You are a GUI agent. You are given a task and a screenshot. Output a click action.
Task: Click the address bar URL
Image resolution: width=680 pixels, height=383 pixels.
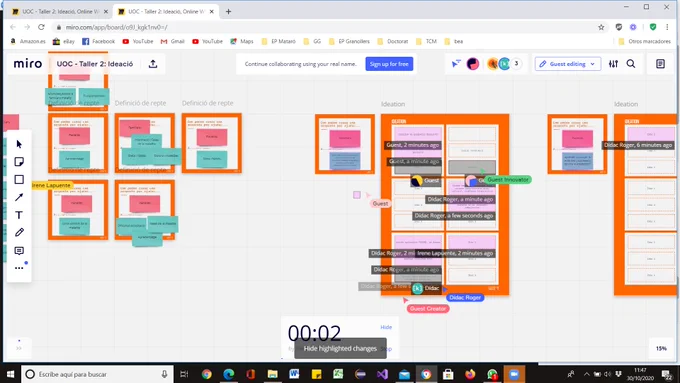(x=116, y=27)
